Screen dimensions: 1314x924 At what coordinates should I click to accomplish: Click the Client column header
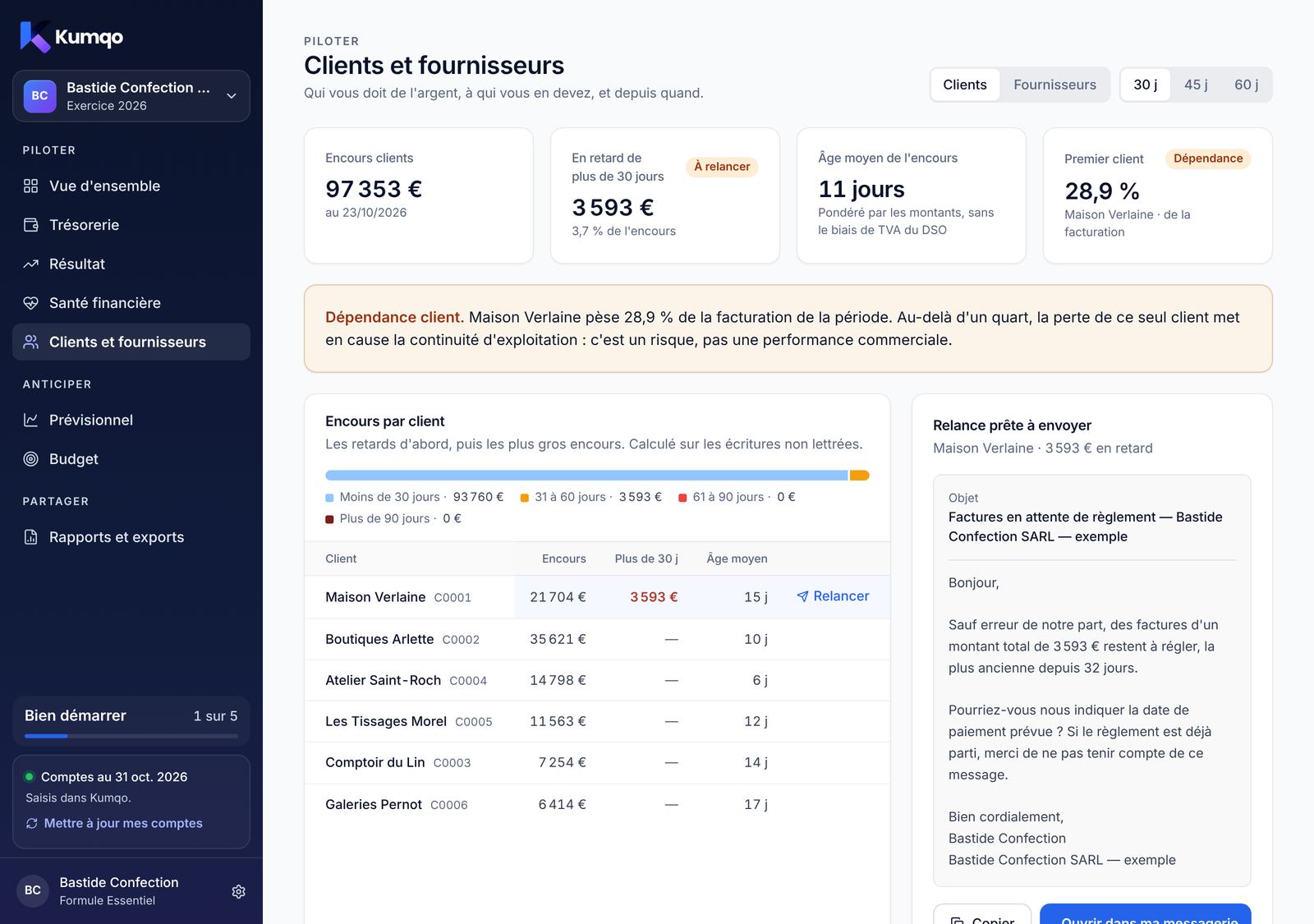(341, 559)
